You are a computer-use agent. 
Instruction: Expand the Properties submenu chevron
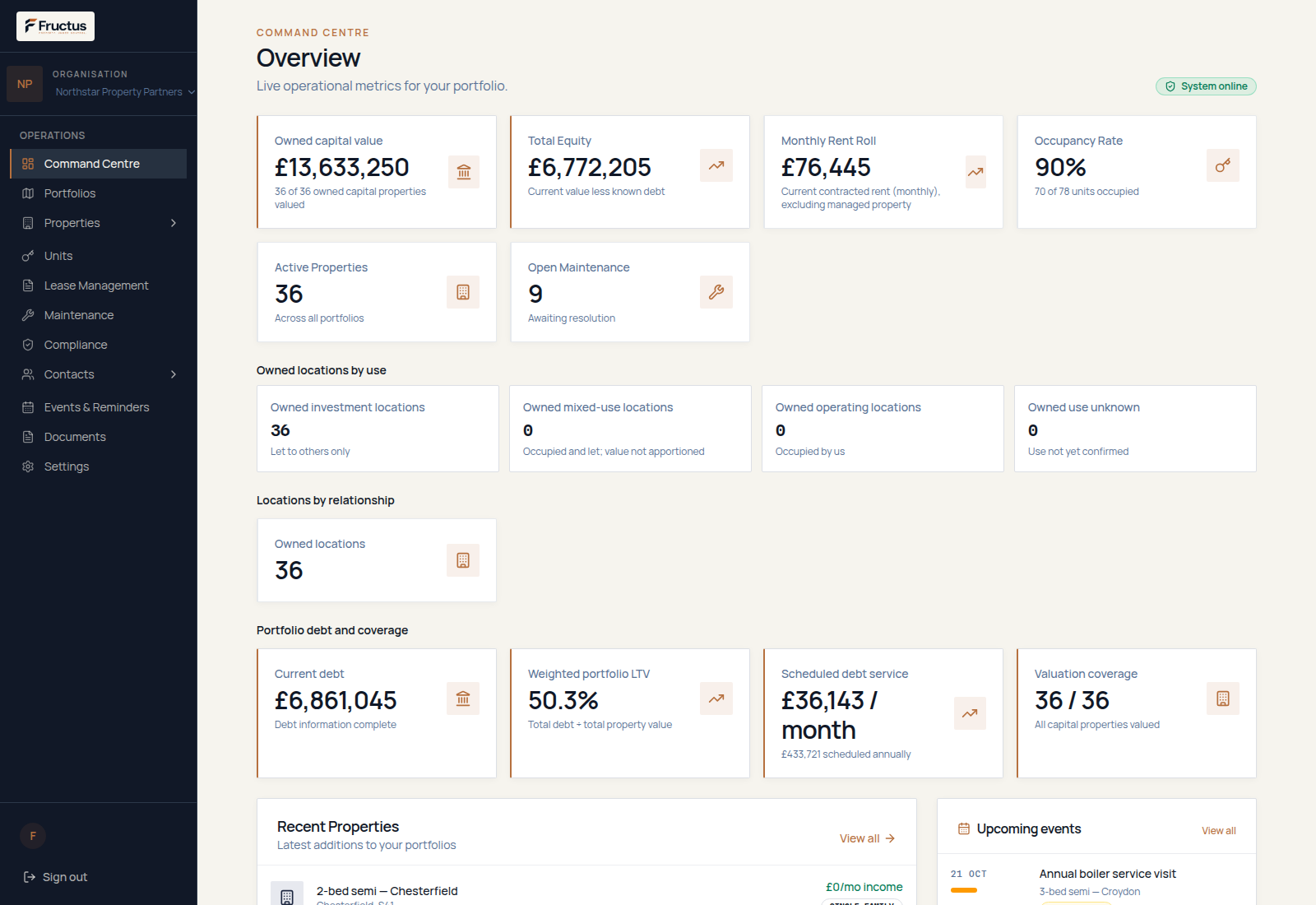(x=174, y=223)
